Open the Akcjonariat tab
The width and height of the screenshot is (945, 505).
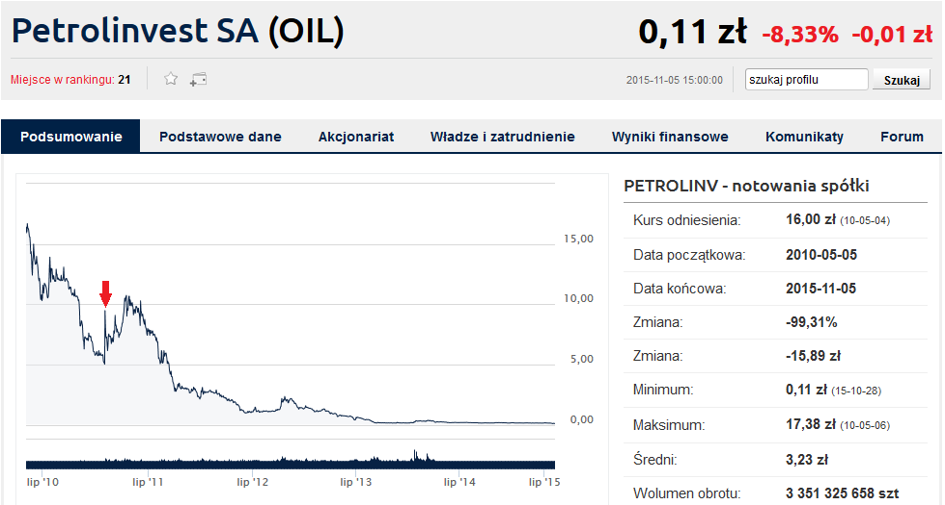click(x=356, y=137)
